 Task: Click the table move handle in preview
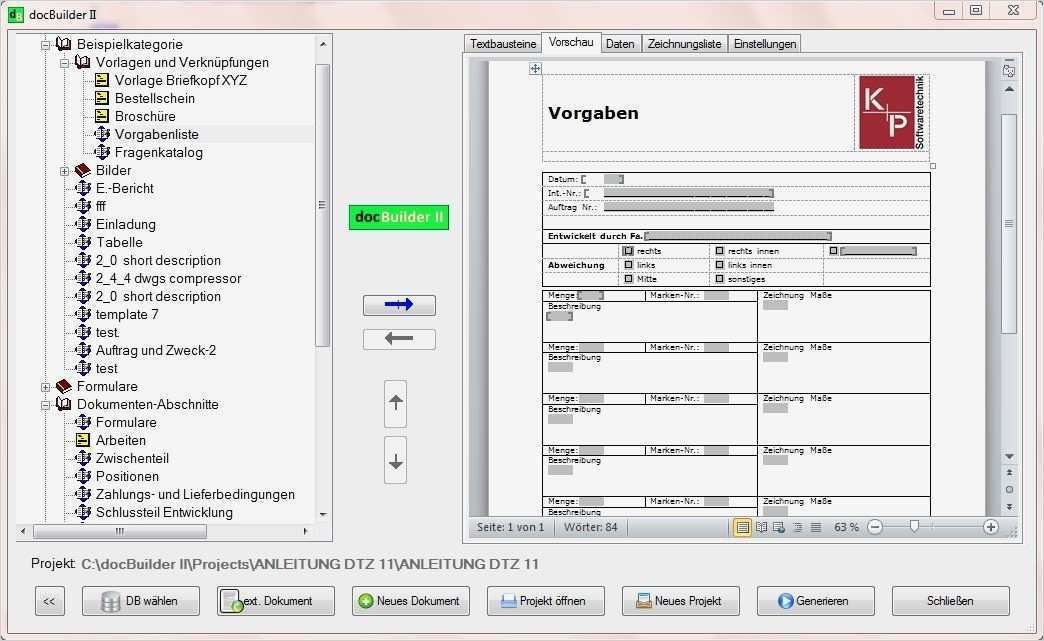[535, 68]
